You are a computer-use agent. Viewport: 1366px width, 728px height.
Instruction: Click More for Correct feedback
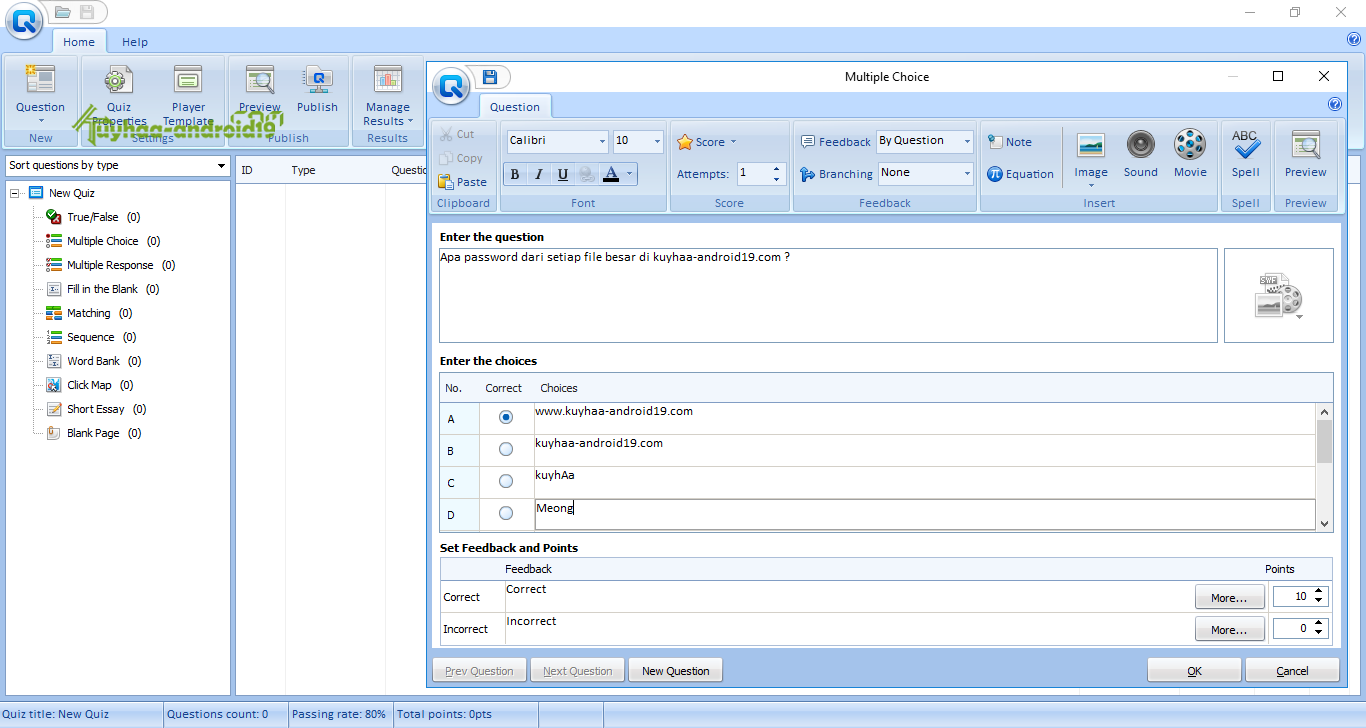coord(1229,597)
